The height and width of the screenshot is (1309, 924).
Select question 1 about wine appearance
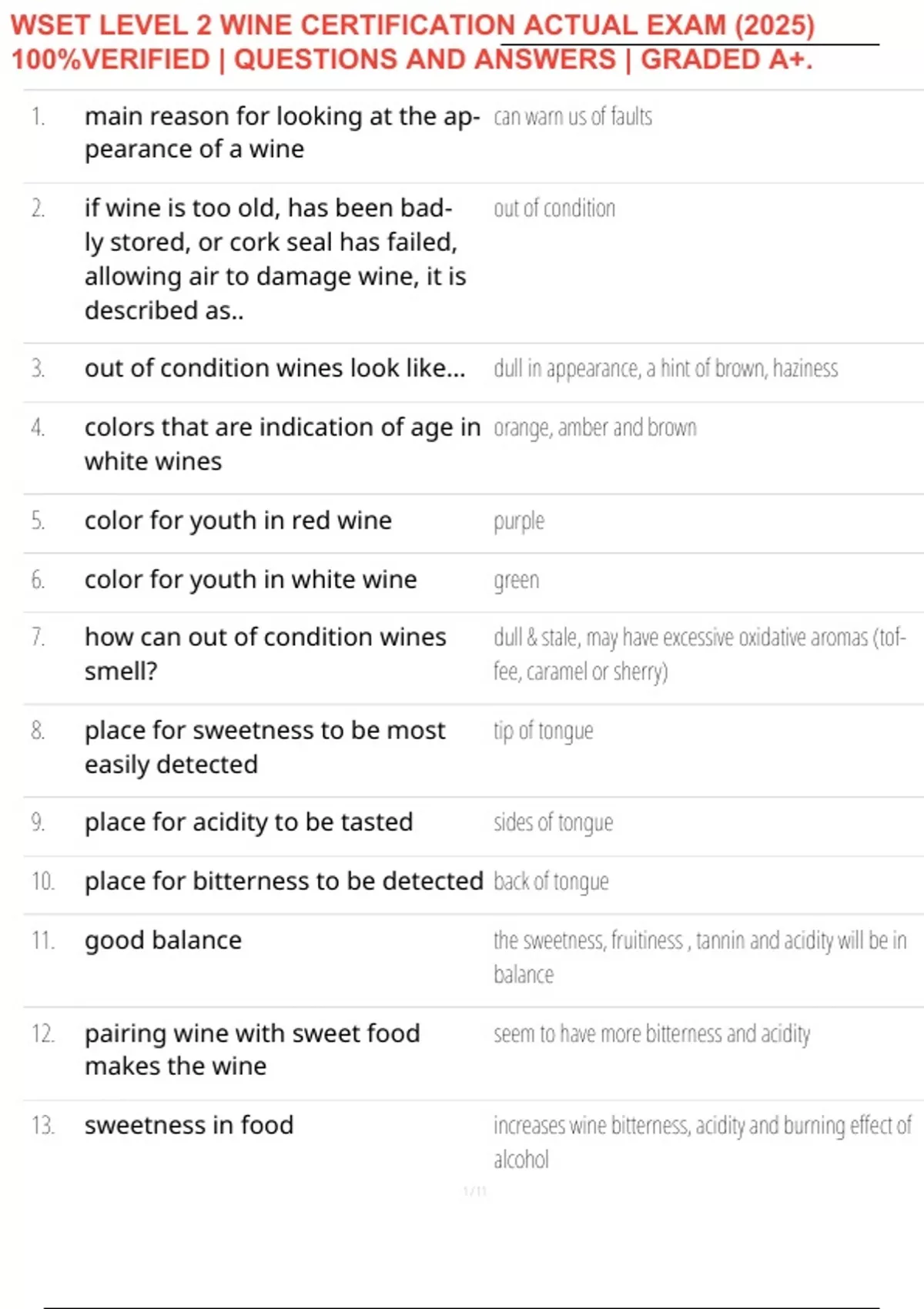tap(283, 132)
